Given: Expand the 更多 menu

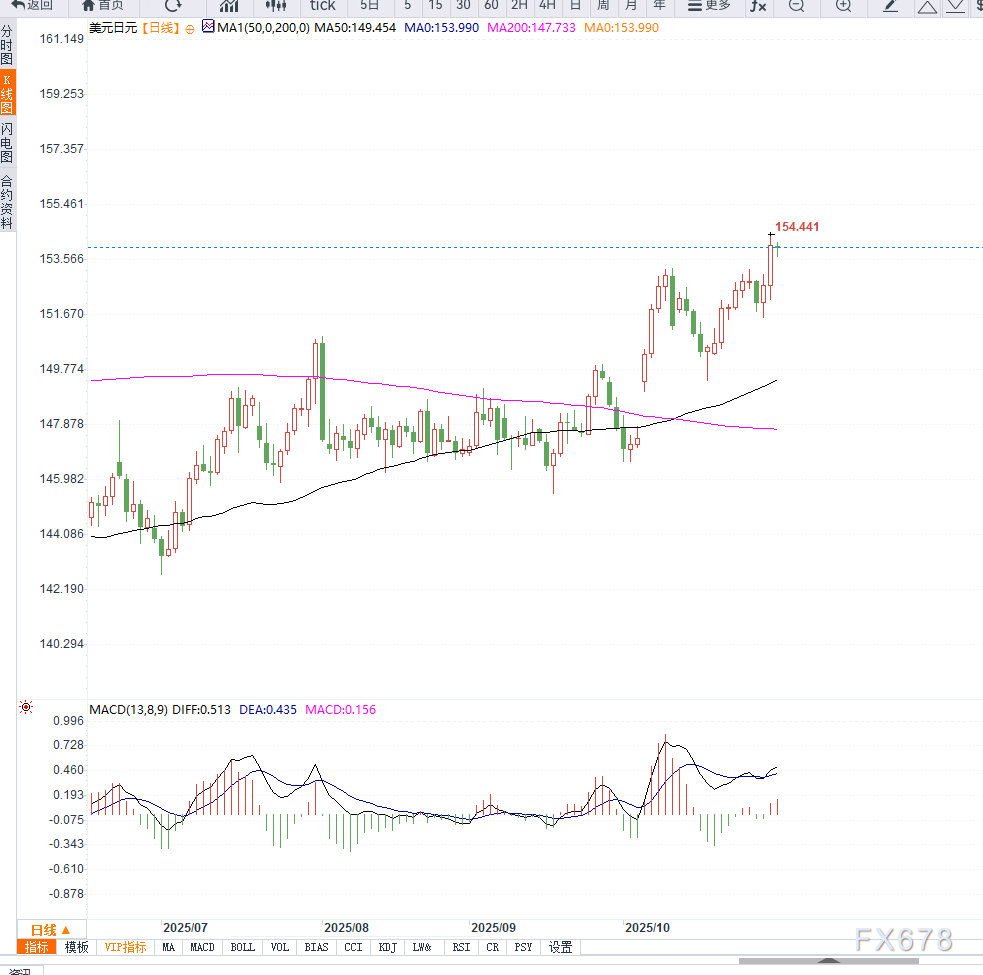Looking at the screenshot, I should [709, 6].
